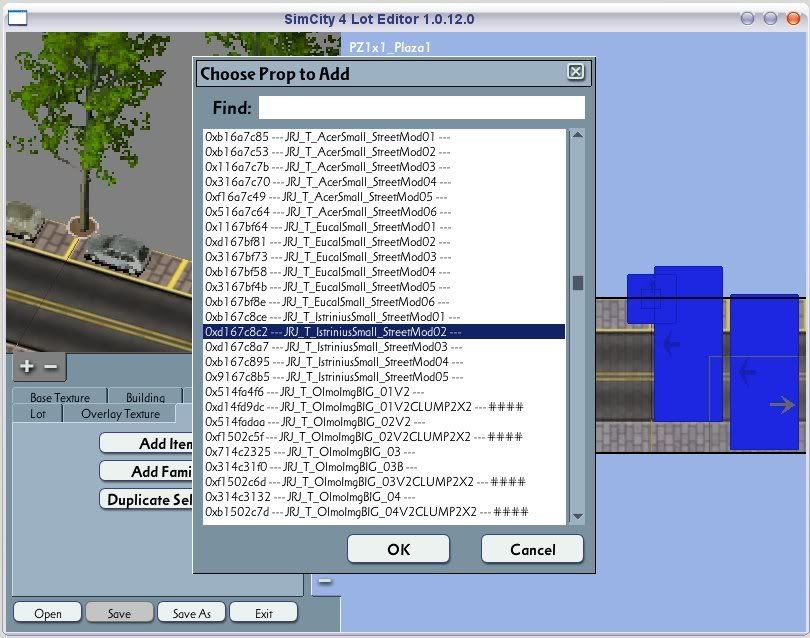Image resolution: width=810 pixels, height=638 pixels.
Task: Select JRJ_T_IstriniusSmall_StreetMod05 prop
Action: coord(384,377)
